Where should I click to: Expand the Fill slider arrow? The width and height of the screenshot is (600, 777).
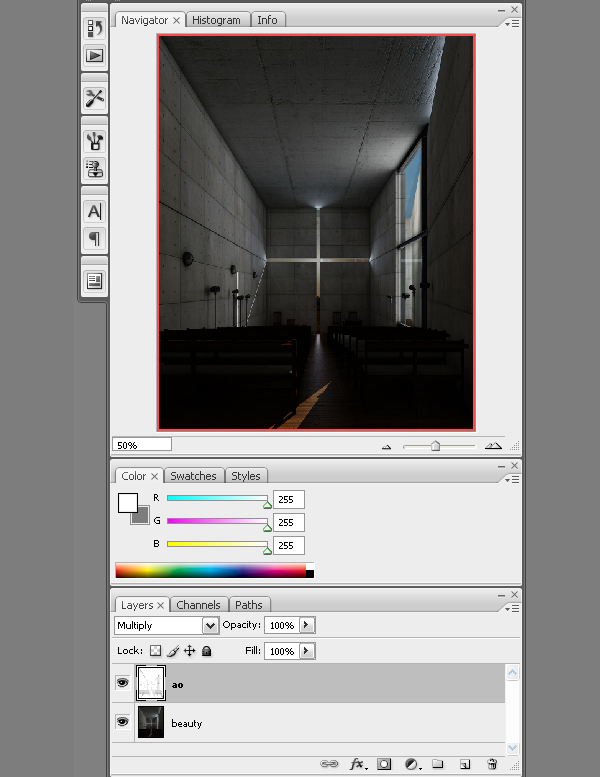pyautogui.click(x=306, y=651)
